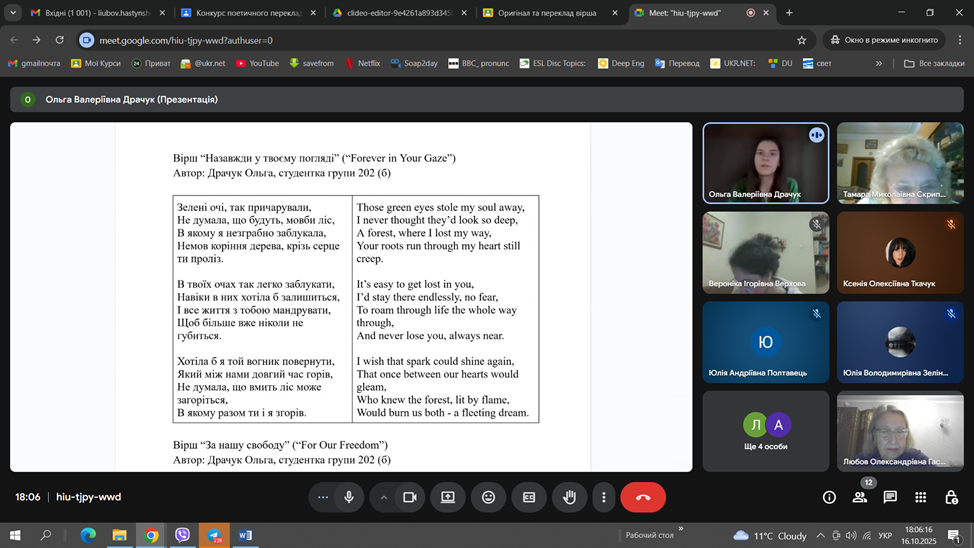
Task: Show the participants people list
Action: 859,497
